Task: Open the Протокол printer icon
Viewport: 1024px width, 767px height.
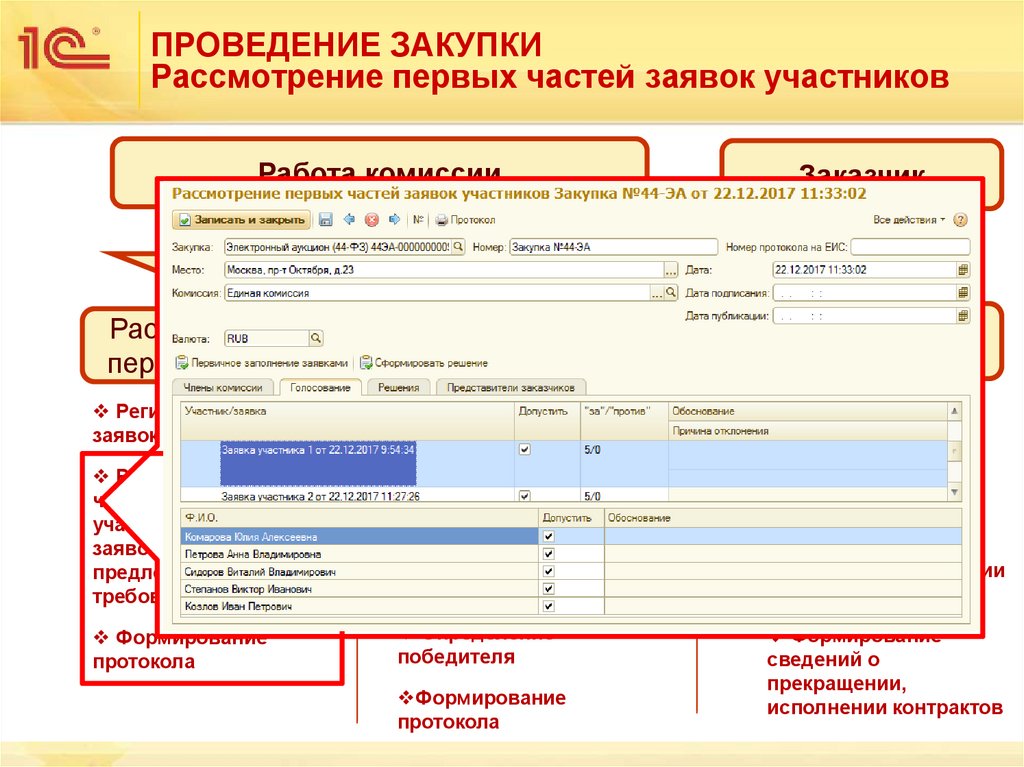Action: point(442,218)
